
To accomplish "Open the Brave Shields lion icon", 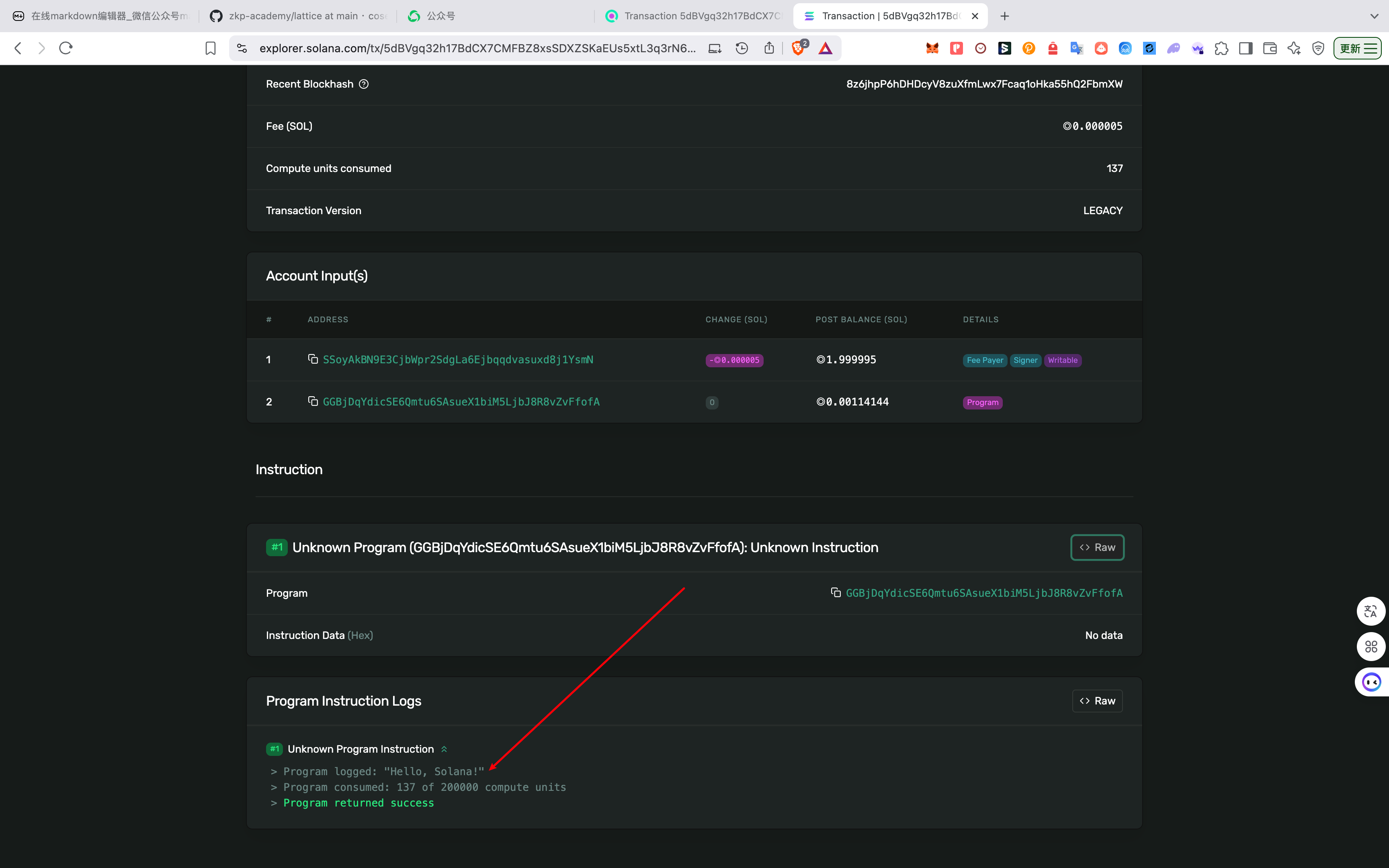I will pyautogui.click(x=797, y=48).
